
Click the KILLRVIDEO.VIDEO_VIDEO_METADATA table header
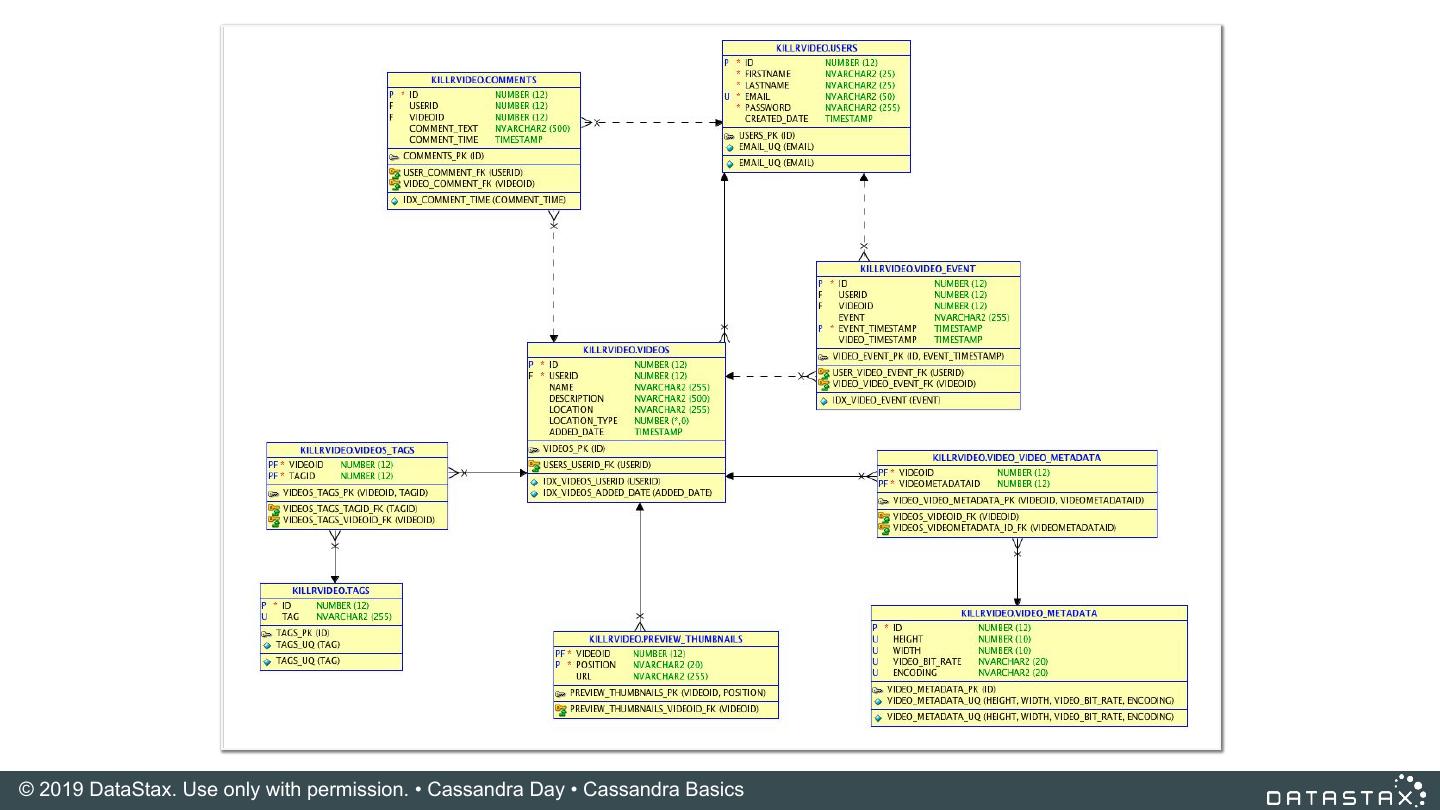click(1016, 458)
